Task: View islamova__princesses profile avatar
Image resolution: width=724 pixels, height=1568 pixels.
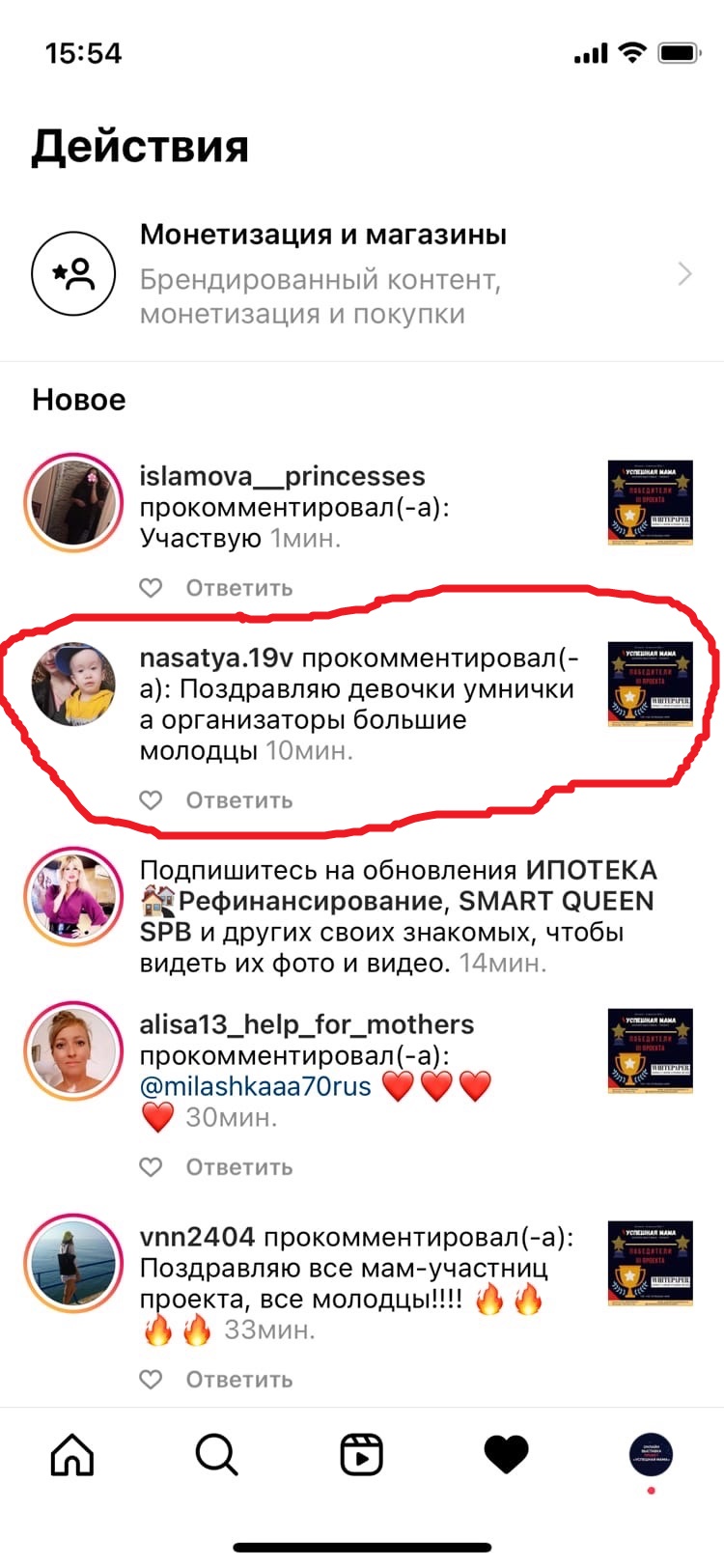Action: [73, 502]
